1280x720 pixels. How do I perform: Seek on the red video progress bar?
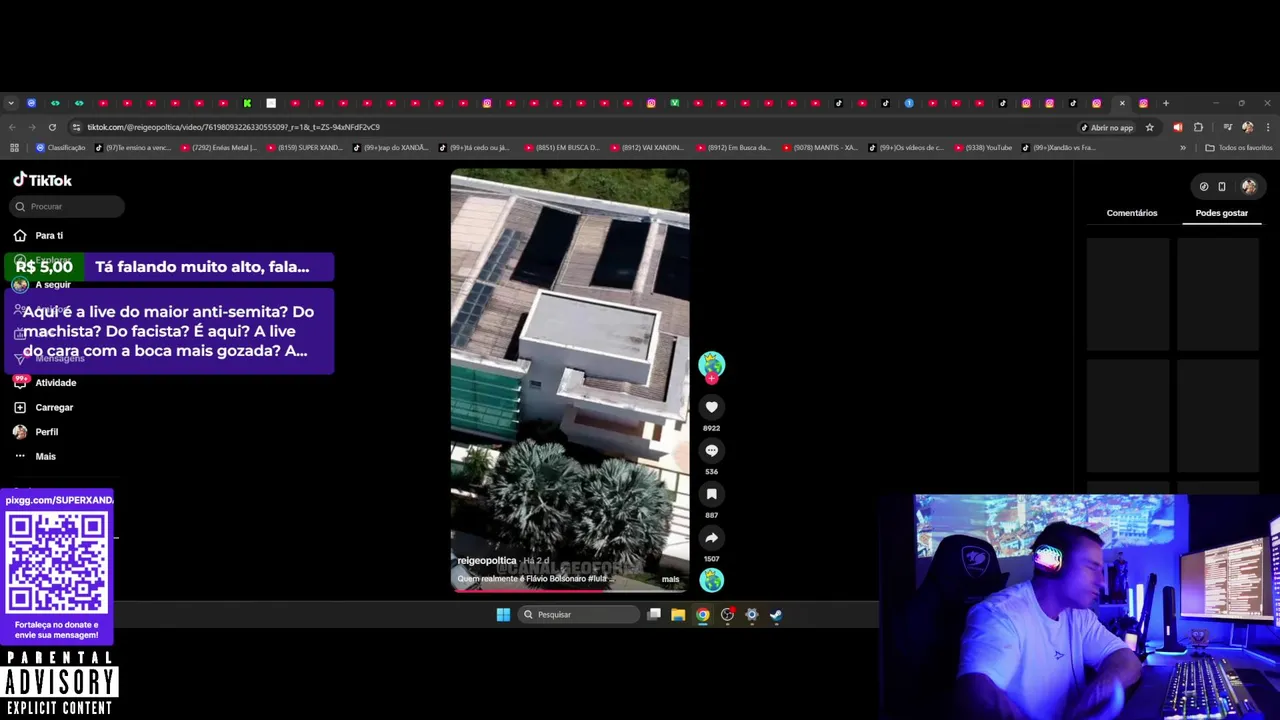click(570, 590)
